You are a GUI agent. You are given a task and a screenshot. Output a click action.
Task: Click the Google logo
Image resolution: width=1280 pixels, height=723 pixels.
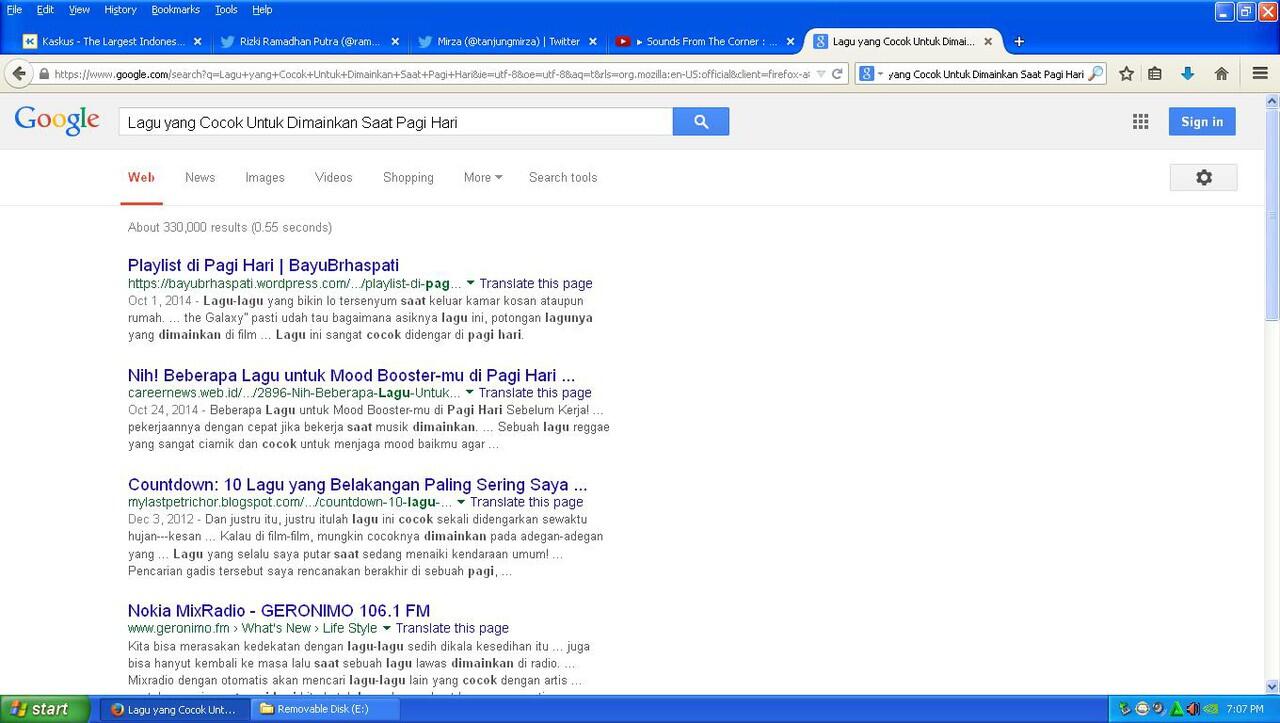point(57,120)
